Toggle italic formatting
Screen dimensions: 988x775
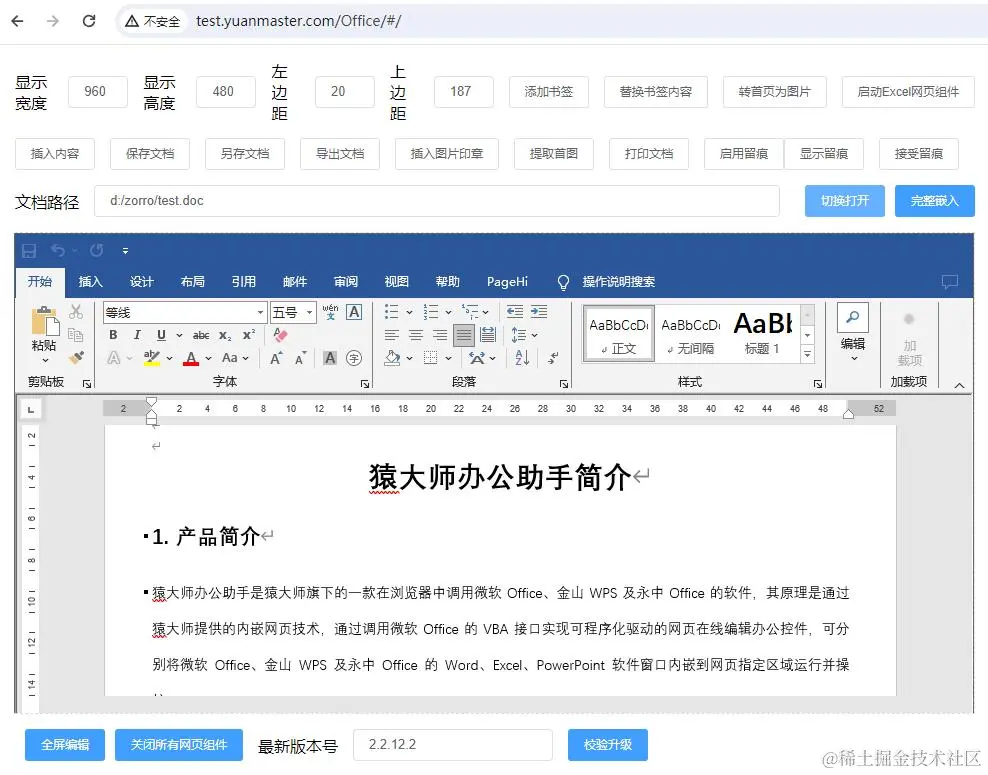(138, 333)
